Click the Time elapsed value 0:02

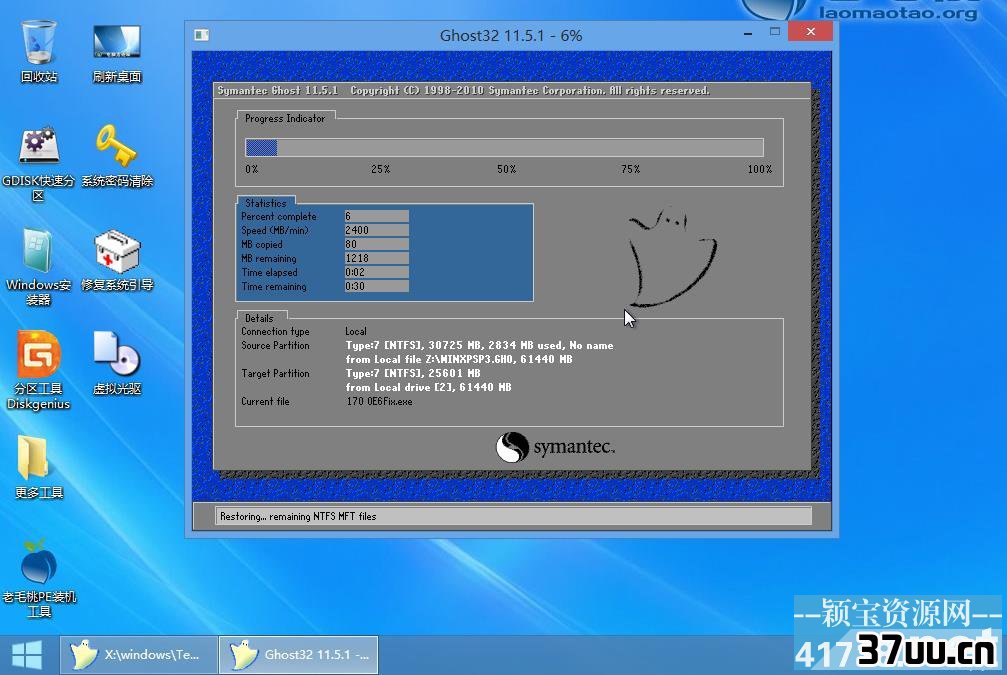click(x=376, y=272)
